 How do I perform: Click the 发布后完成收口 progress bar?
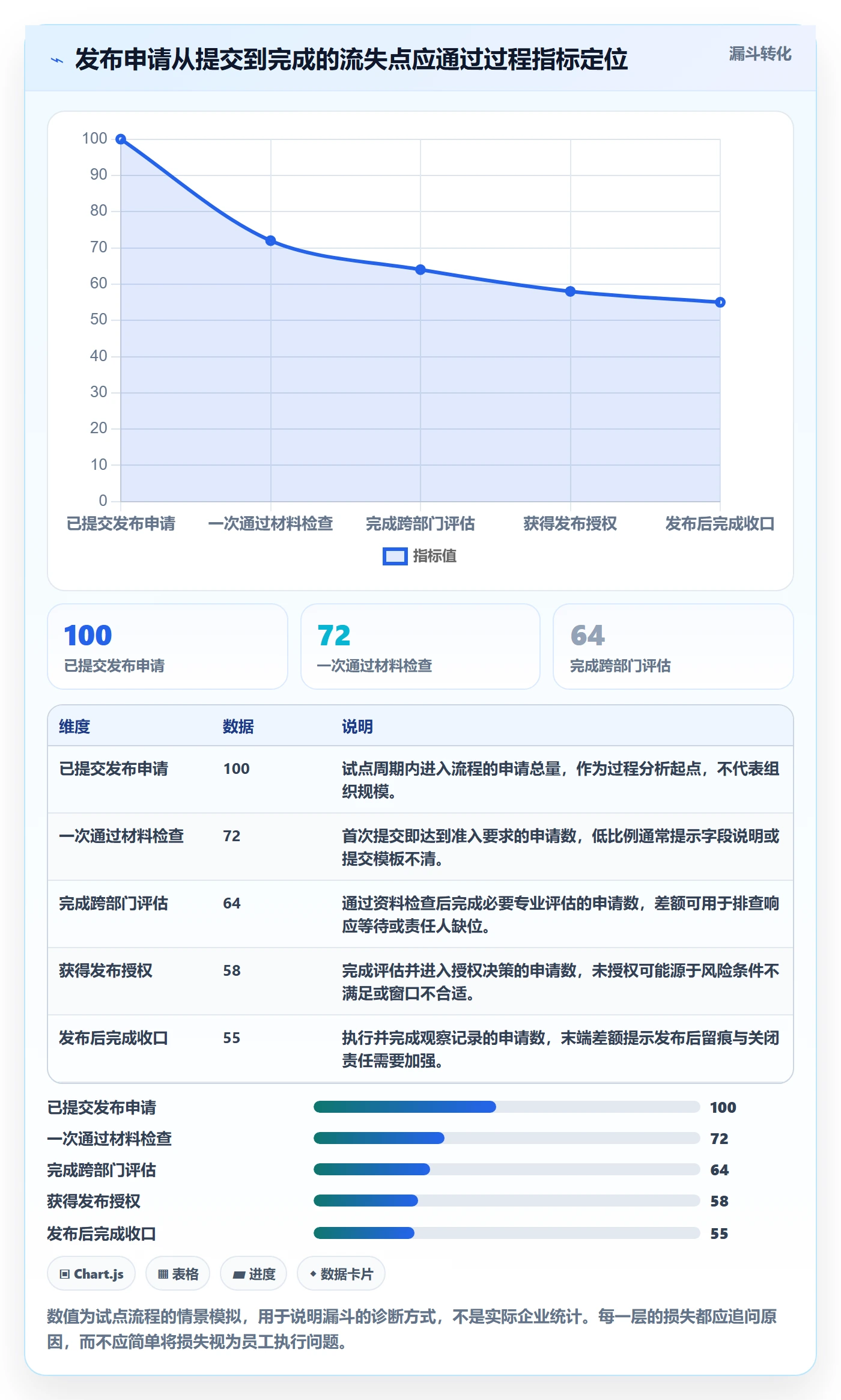point(507,1233)
